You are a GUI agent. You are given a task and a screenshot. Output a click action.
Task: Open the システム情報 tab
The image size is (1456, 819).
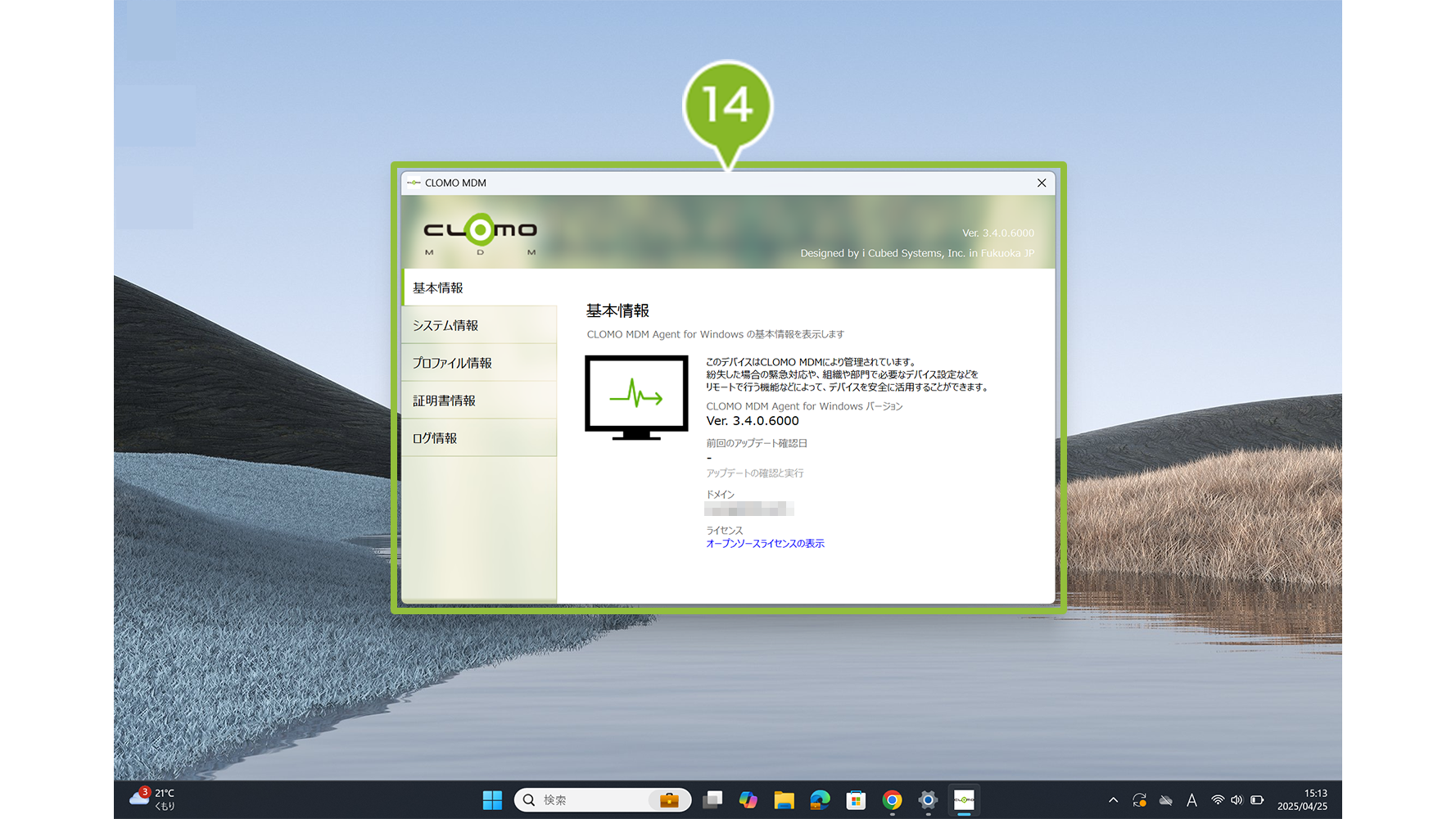(479, 325)
